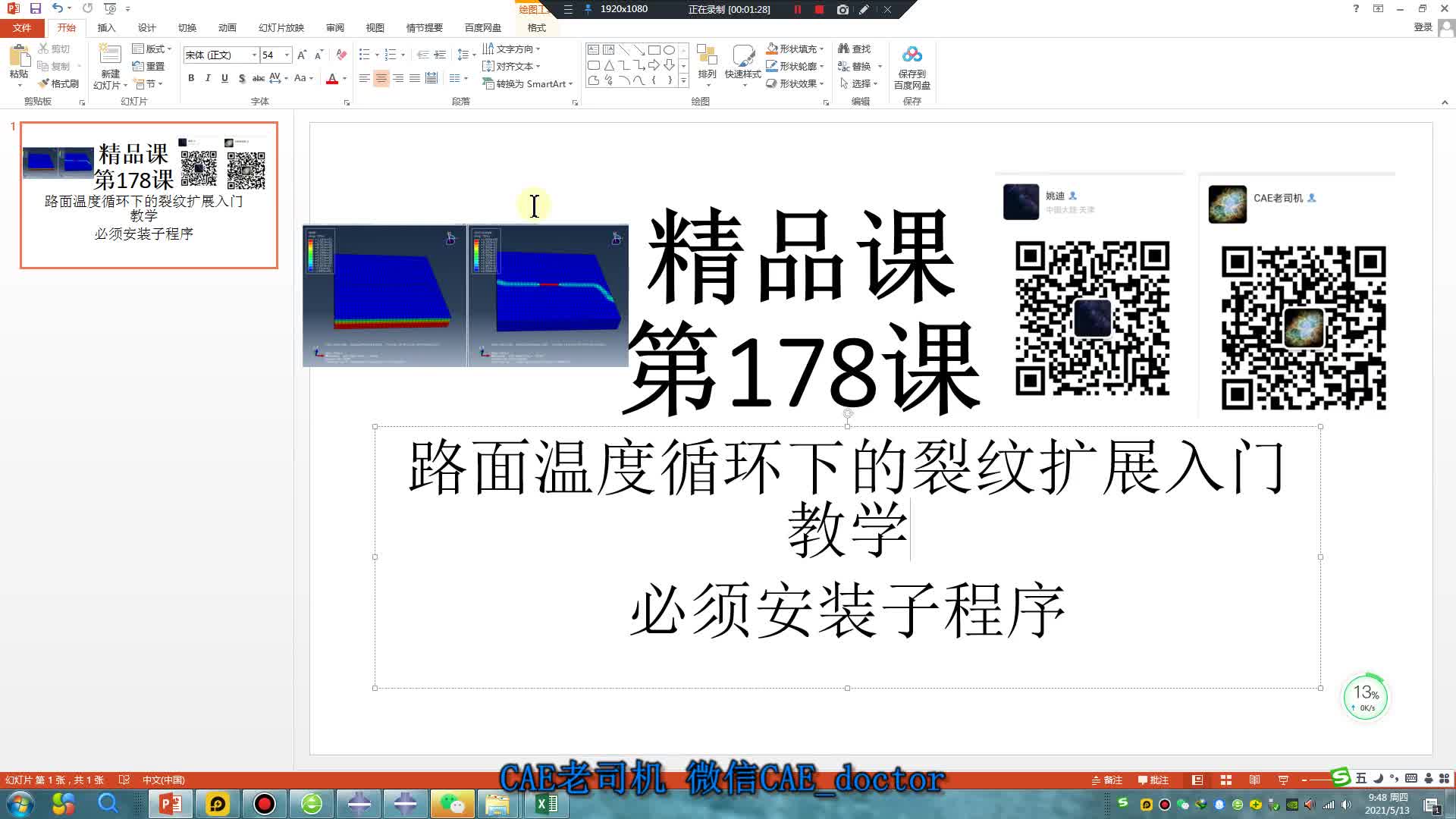Click the Copy (复制) icon
1456x819 pixels.
point(44,66)
